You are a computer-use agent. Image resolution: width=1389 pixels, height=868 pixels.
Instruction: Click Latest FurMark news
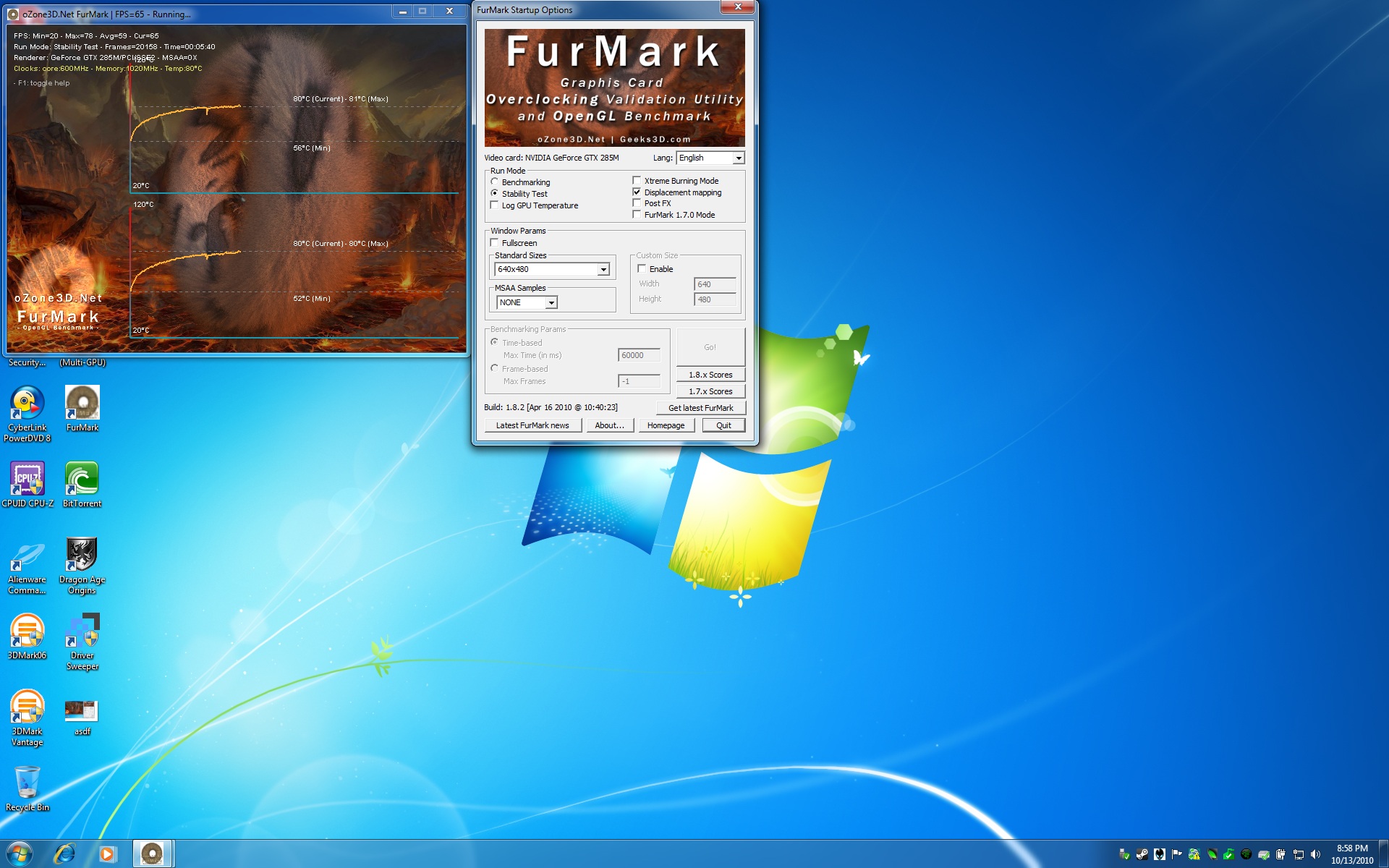tap(532, 425)
